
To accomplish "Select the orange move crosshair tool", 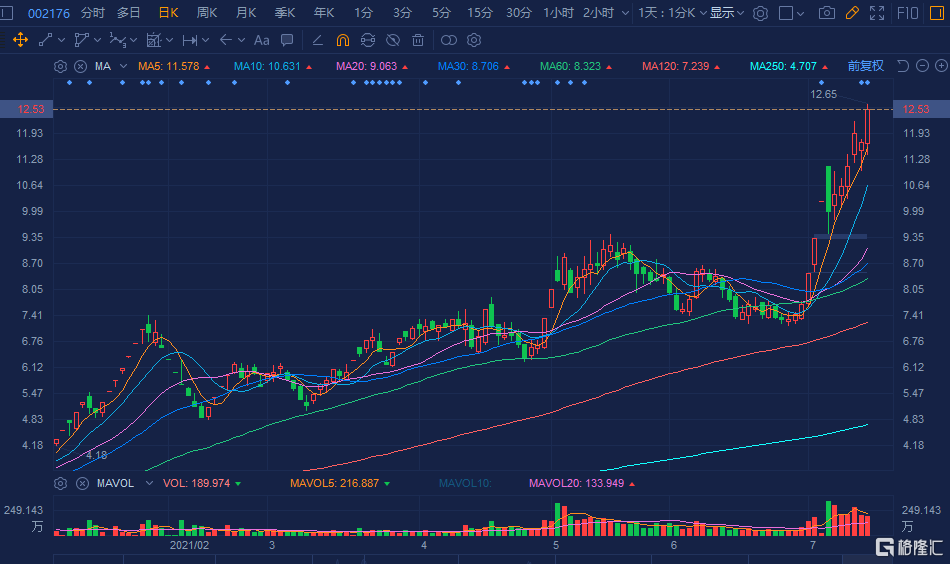I will click(19, 40).
